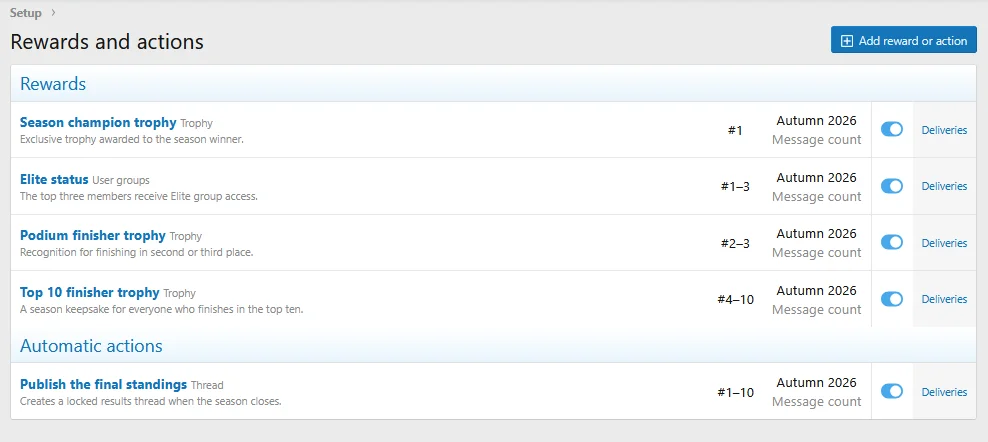
Task: Toggle off Publish the final standings
Action: click(892, 391)
